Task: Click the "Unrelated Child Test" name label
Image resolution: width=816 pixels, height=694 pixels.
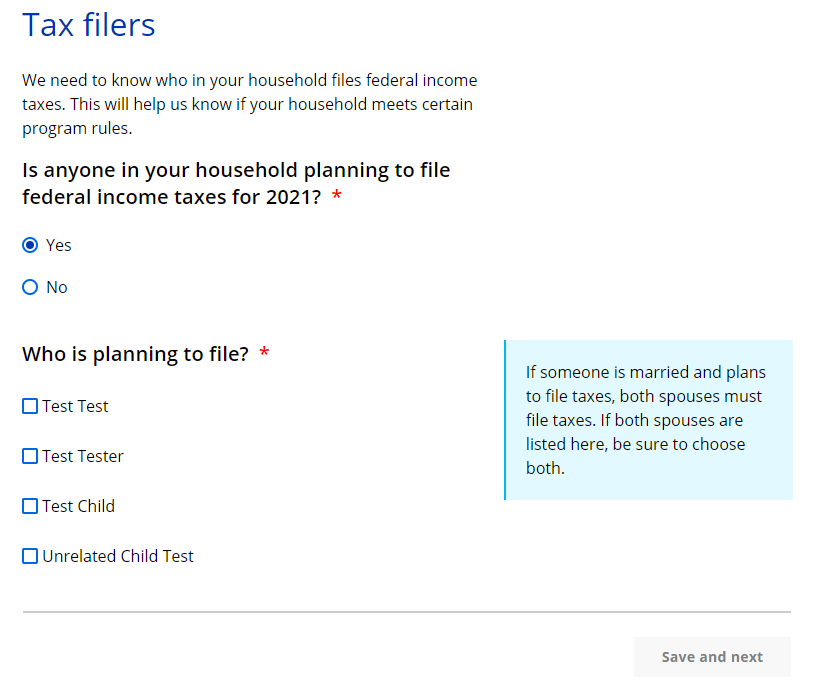Action: (x=118, y=556)
